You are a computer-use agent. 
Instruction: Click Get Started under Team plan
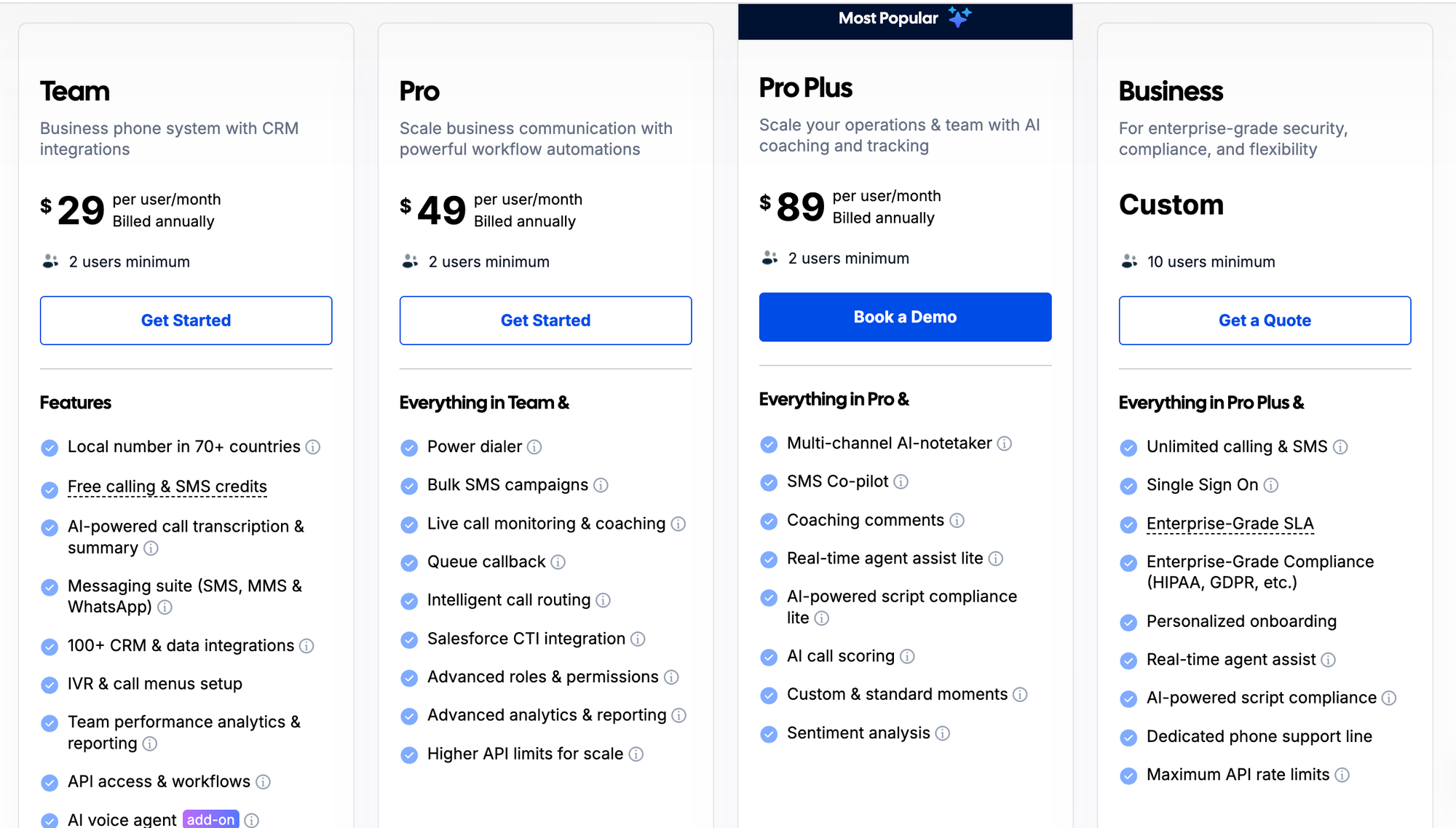click(x=186, y=320)
